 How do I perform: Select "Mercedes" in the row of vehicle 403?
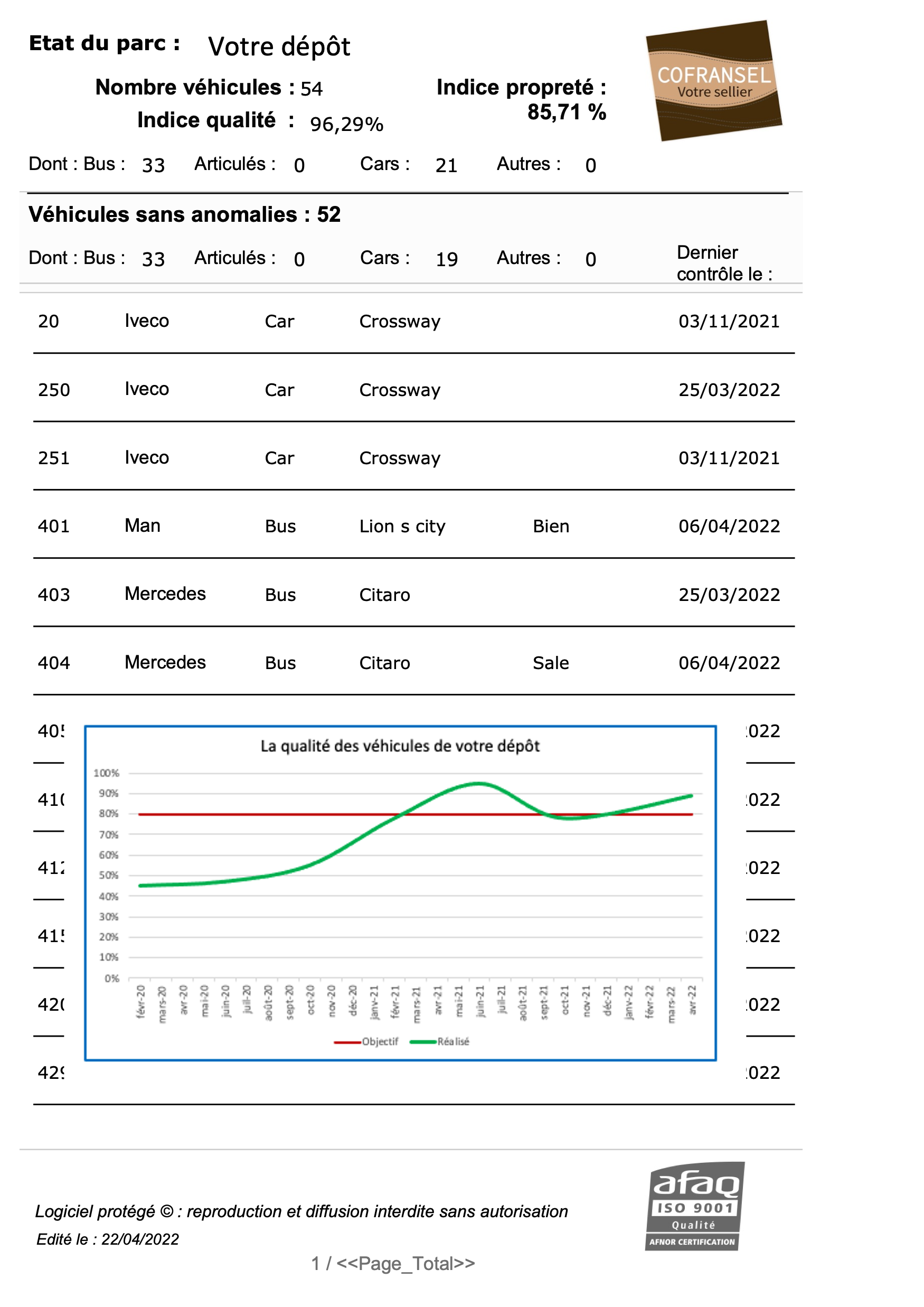click(165, 594)
